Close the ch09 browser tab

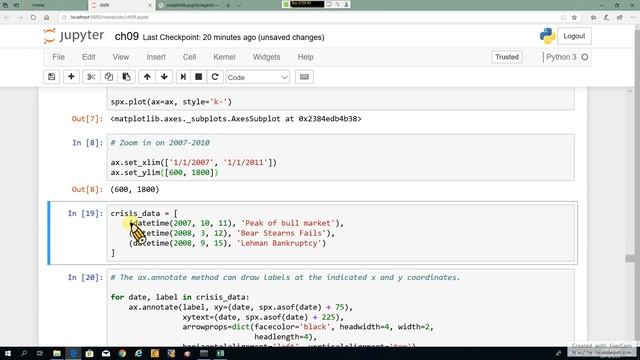[149, 5]
